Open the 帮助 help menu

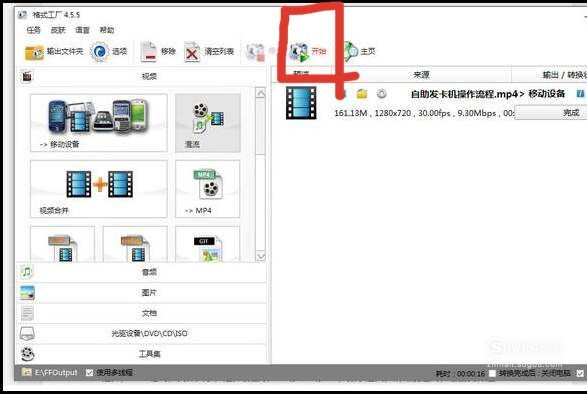[x=107, y=30]
